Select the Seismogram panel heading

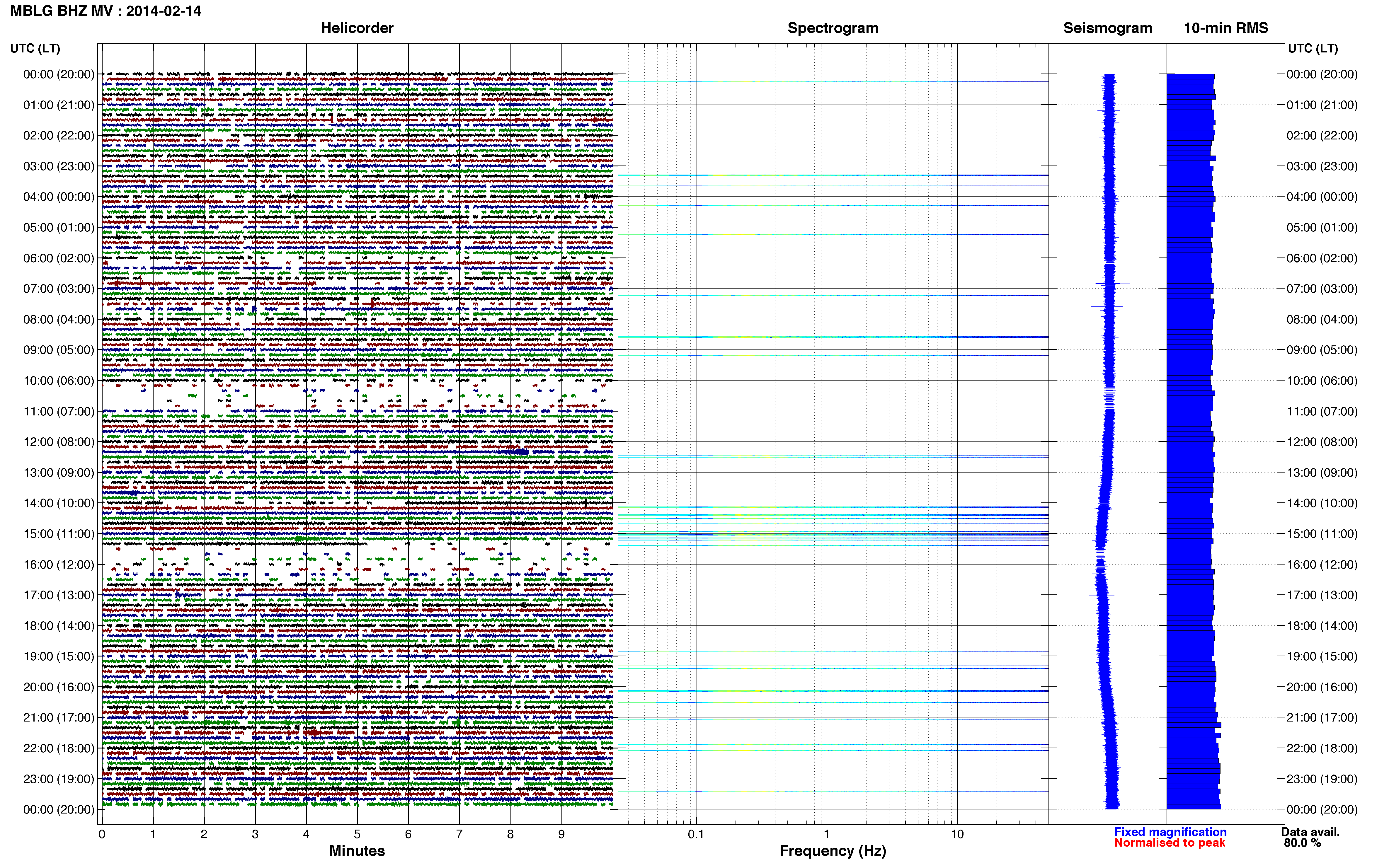point(1108,28)
